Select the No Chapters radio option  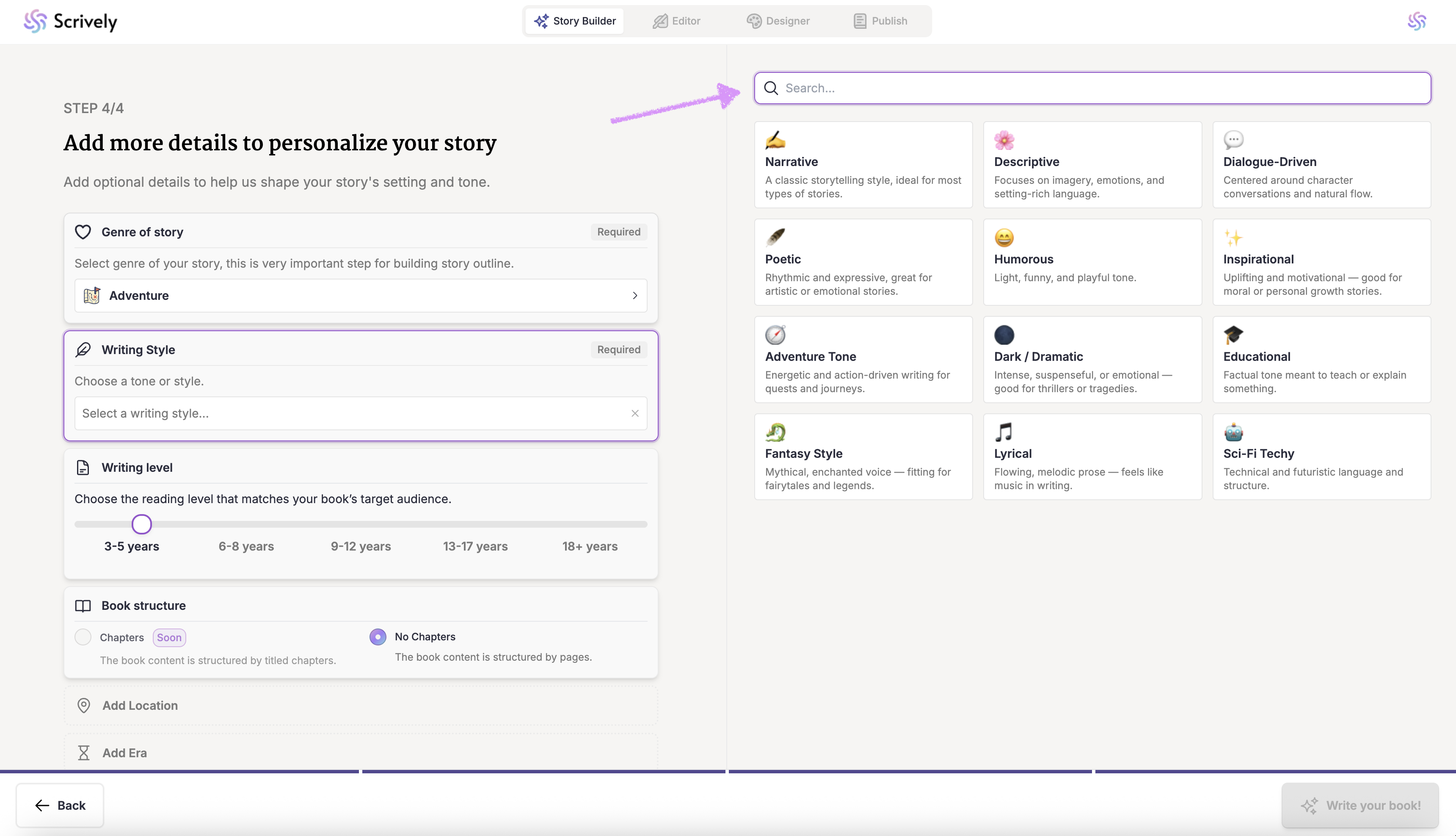tap(378, 637)
